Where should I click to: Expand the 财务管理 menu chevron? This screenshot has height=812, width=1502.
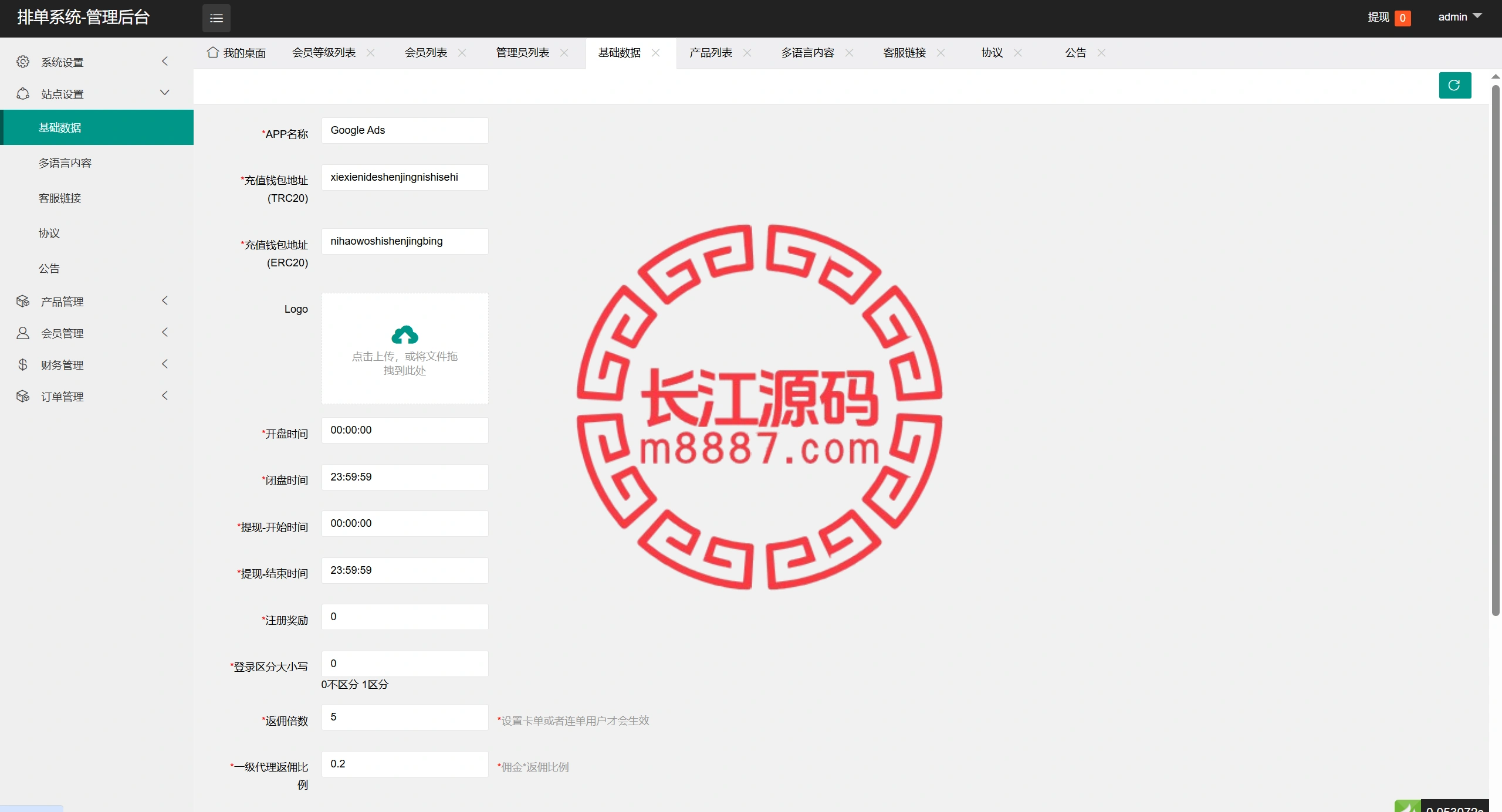click(165, 364)
